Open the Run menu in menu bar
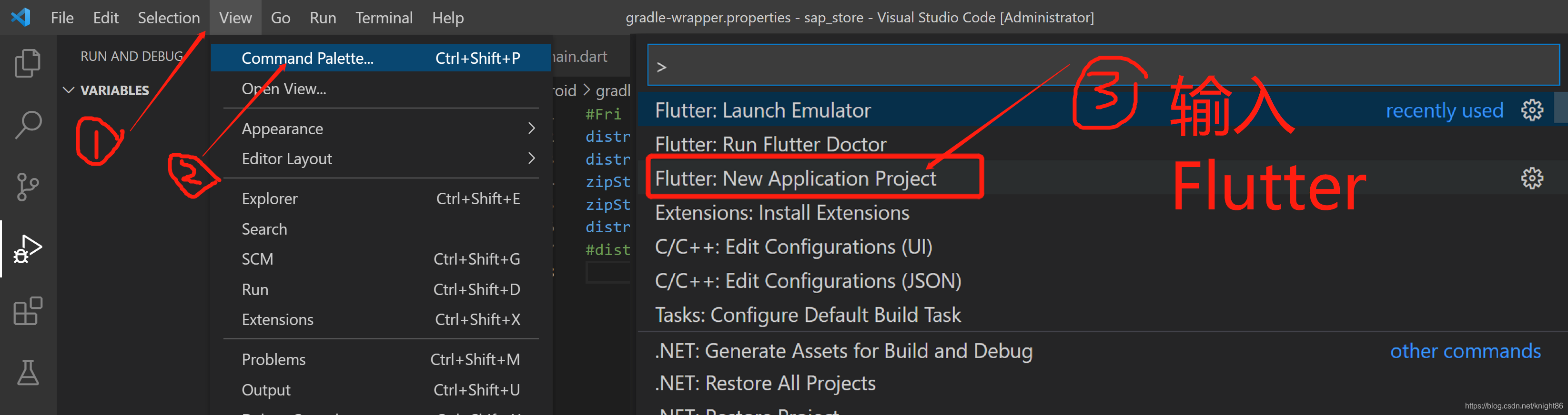The image size is (1568, 415). (x=323, y=18)
